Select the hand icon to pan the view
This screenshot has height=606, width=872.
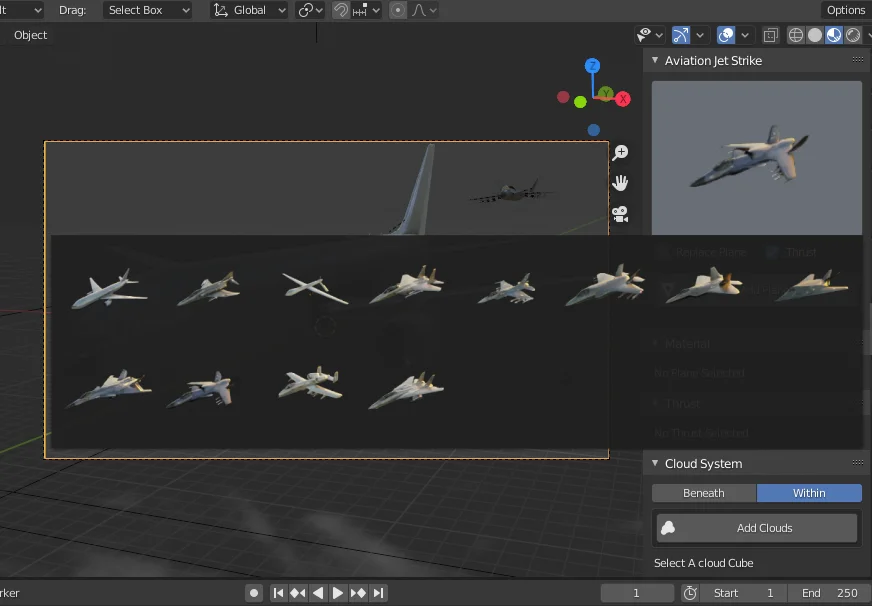pos(620,183)
